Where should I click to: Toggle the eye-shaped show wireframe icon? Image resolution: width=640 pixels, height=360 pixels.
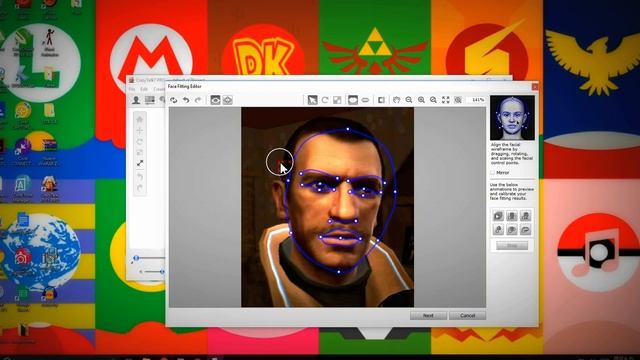(215, 100)
